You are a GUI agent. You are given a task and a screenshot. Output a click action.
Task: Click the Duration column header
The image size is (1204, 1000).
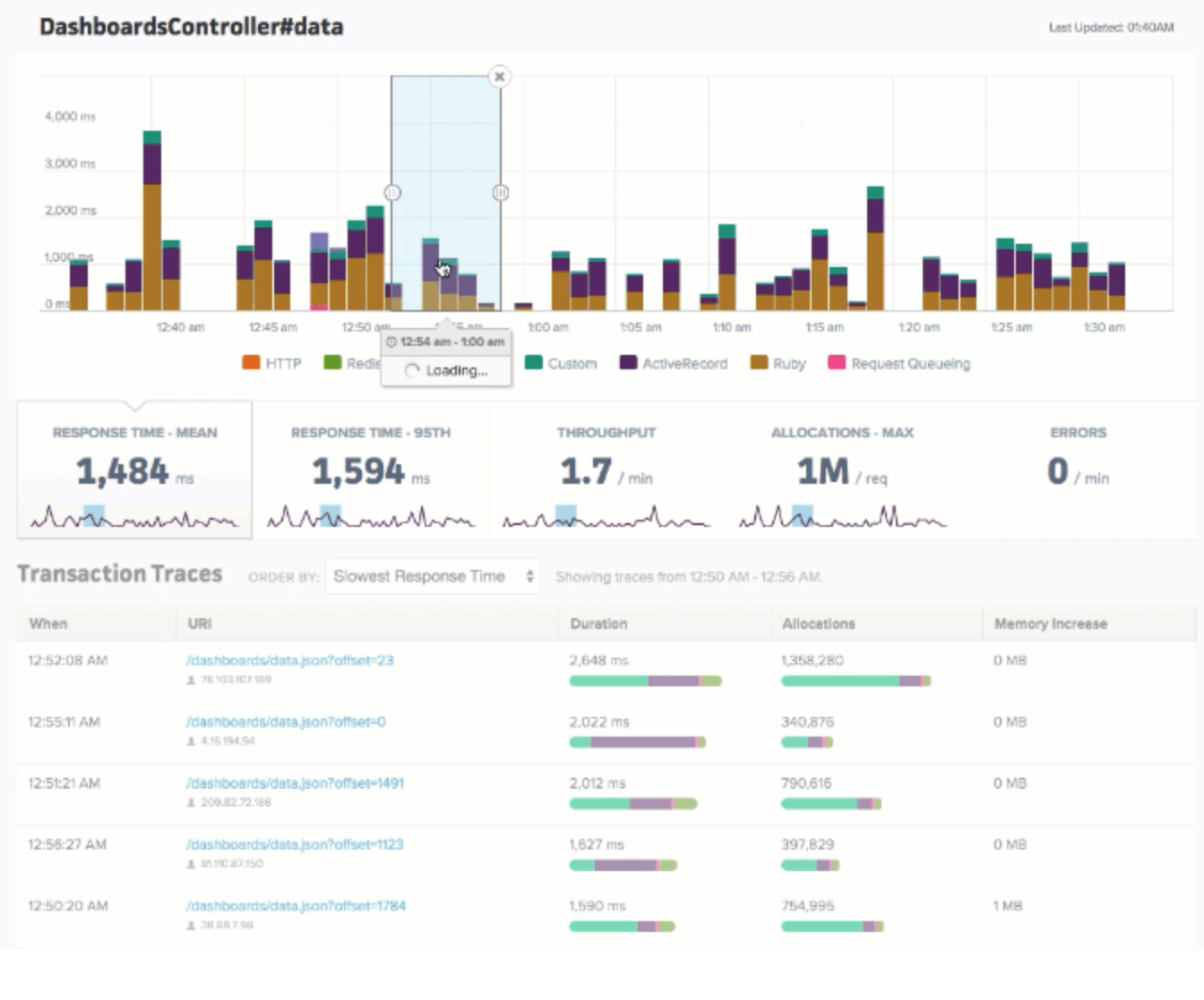pos(598,624)
